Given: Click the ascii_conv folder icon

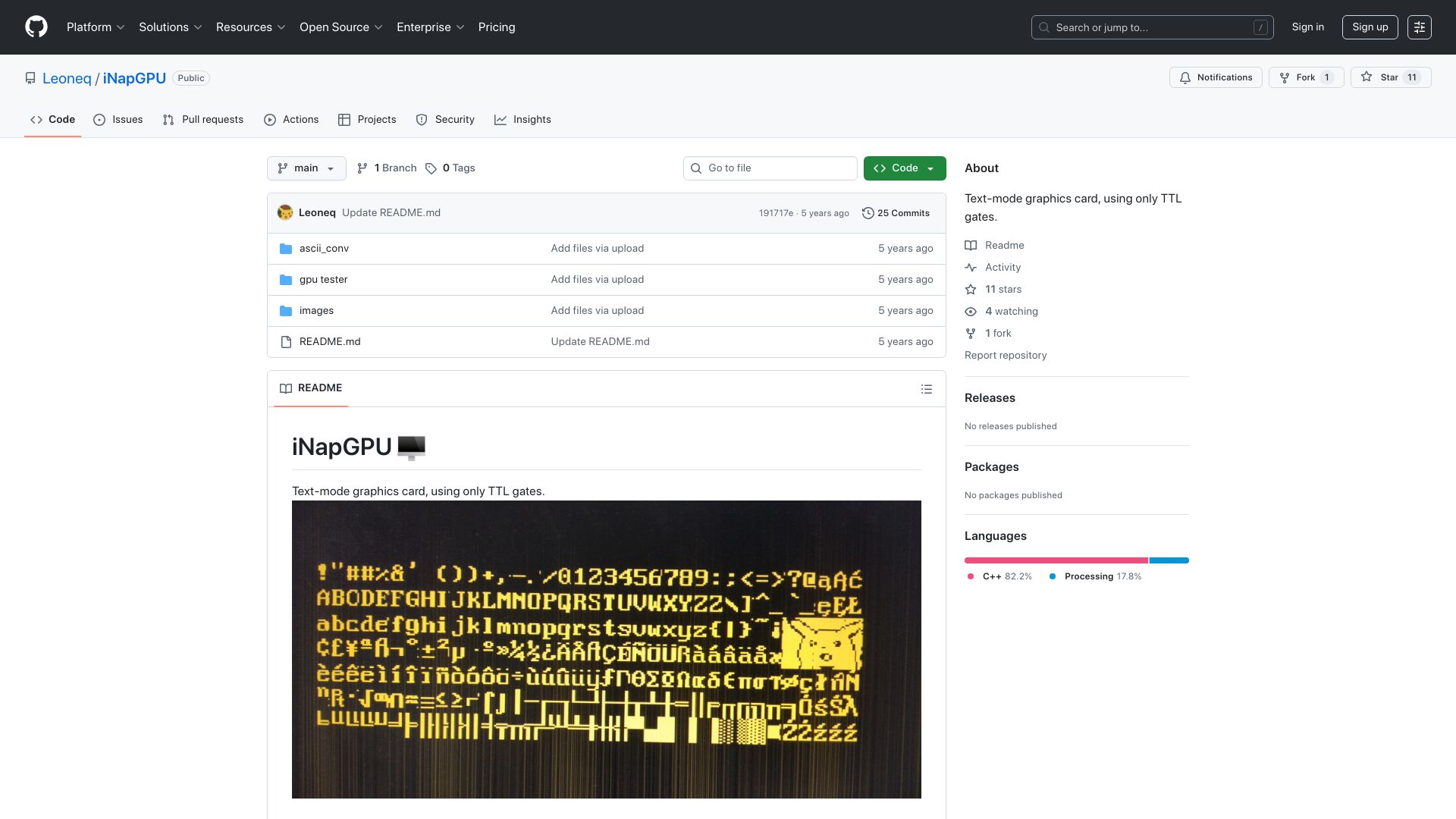Looking at the screenshot, I should point(286,249).
